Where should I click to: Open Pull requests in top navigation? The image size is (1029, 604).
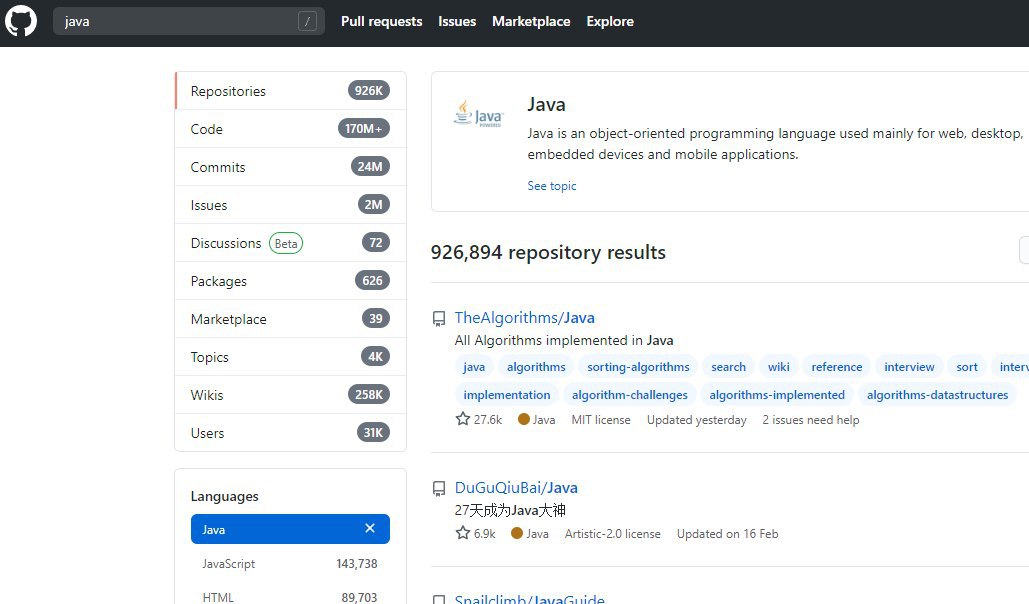tap(381, 22)
